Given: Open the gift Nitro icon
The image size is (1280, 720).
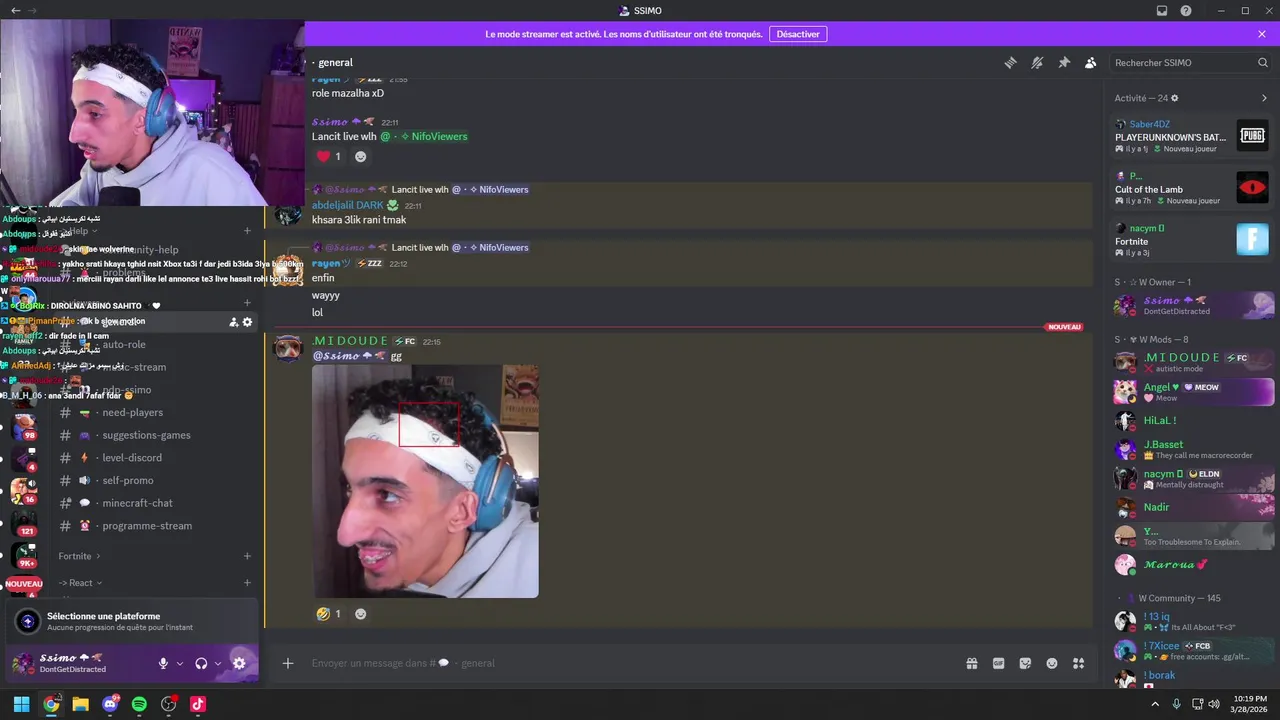Looking at the screenshot, I should coord(971,663).
